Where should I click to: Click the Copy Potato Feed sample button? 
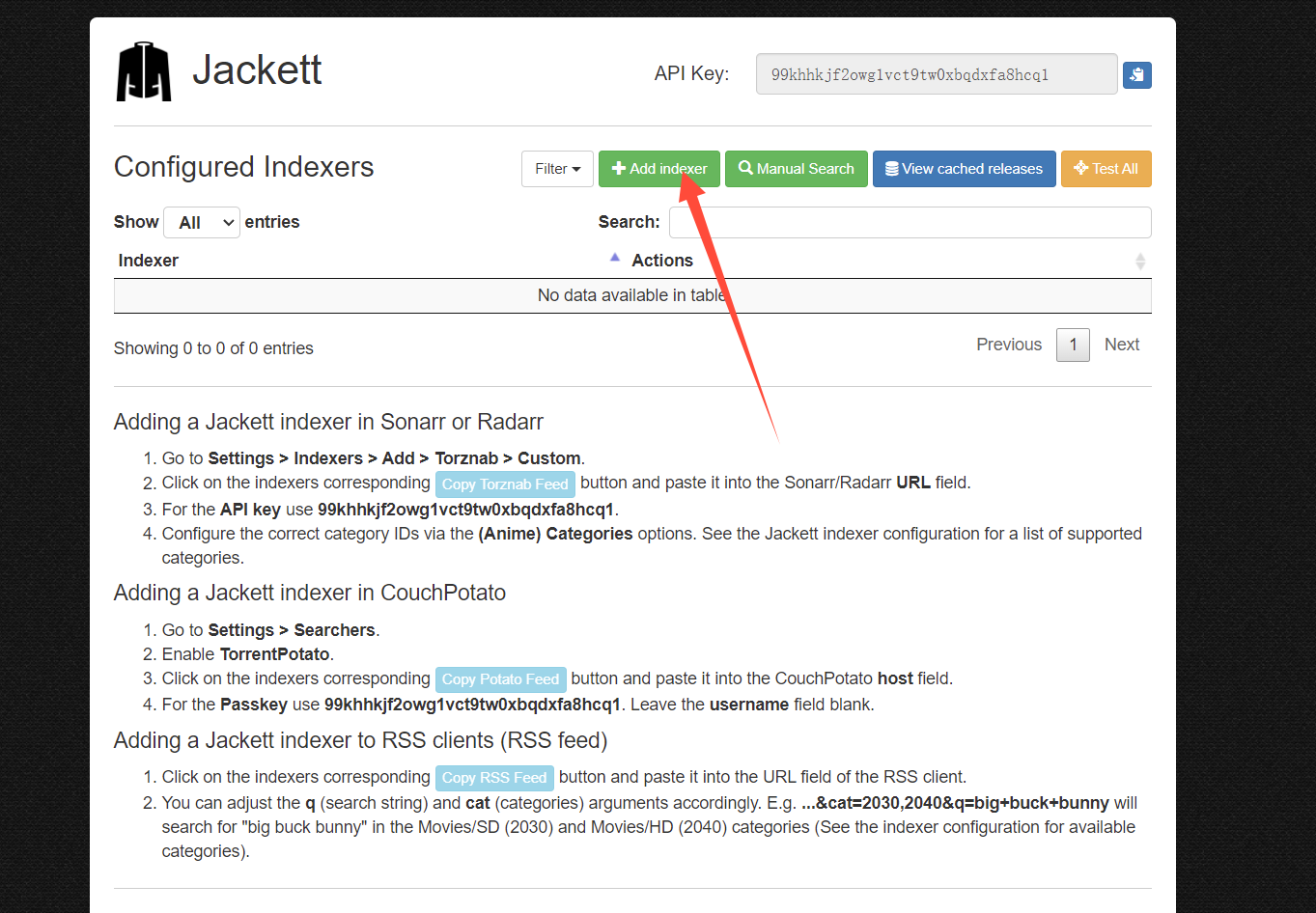(x=500, y=679)
